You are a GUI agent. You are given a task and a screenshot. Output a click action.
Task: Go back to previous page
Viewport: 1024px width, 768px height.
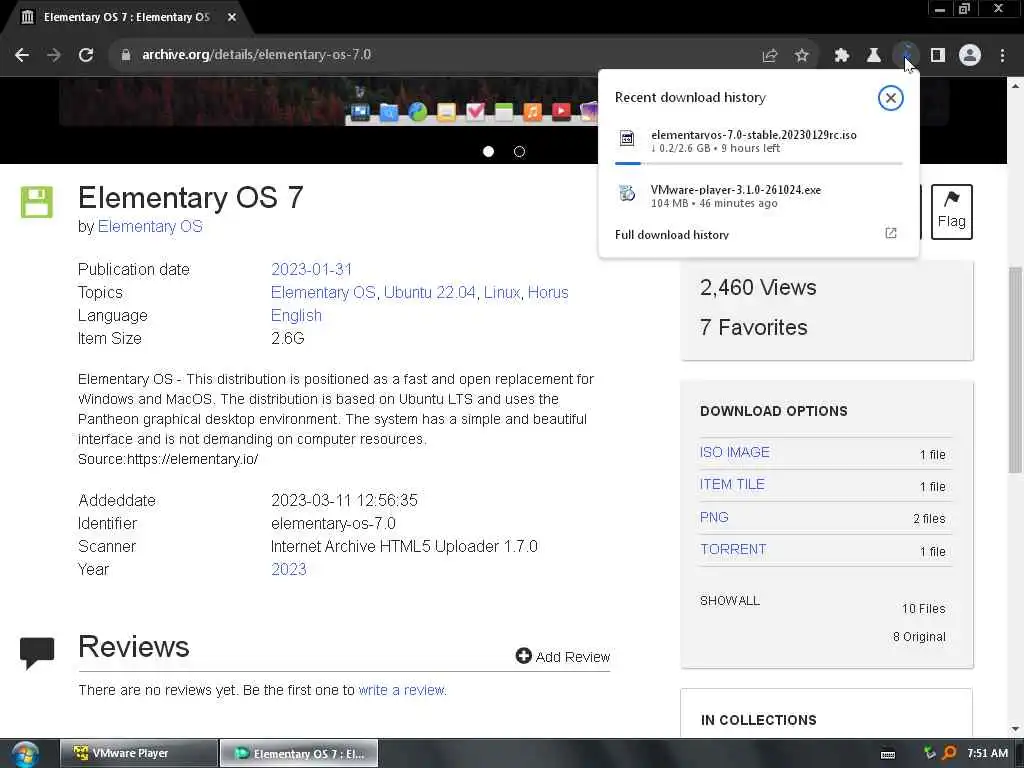(22, 55)
